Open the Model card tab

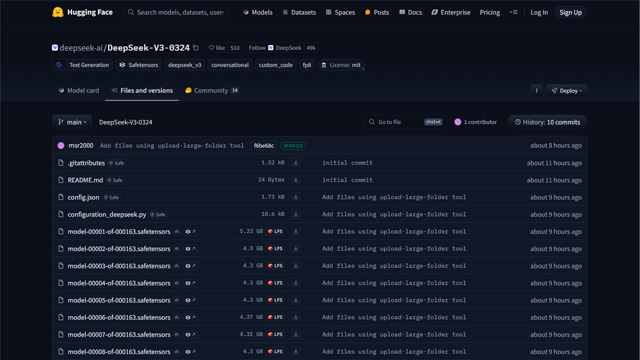tap(79, 91)
